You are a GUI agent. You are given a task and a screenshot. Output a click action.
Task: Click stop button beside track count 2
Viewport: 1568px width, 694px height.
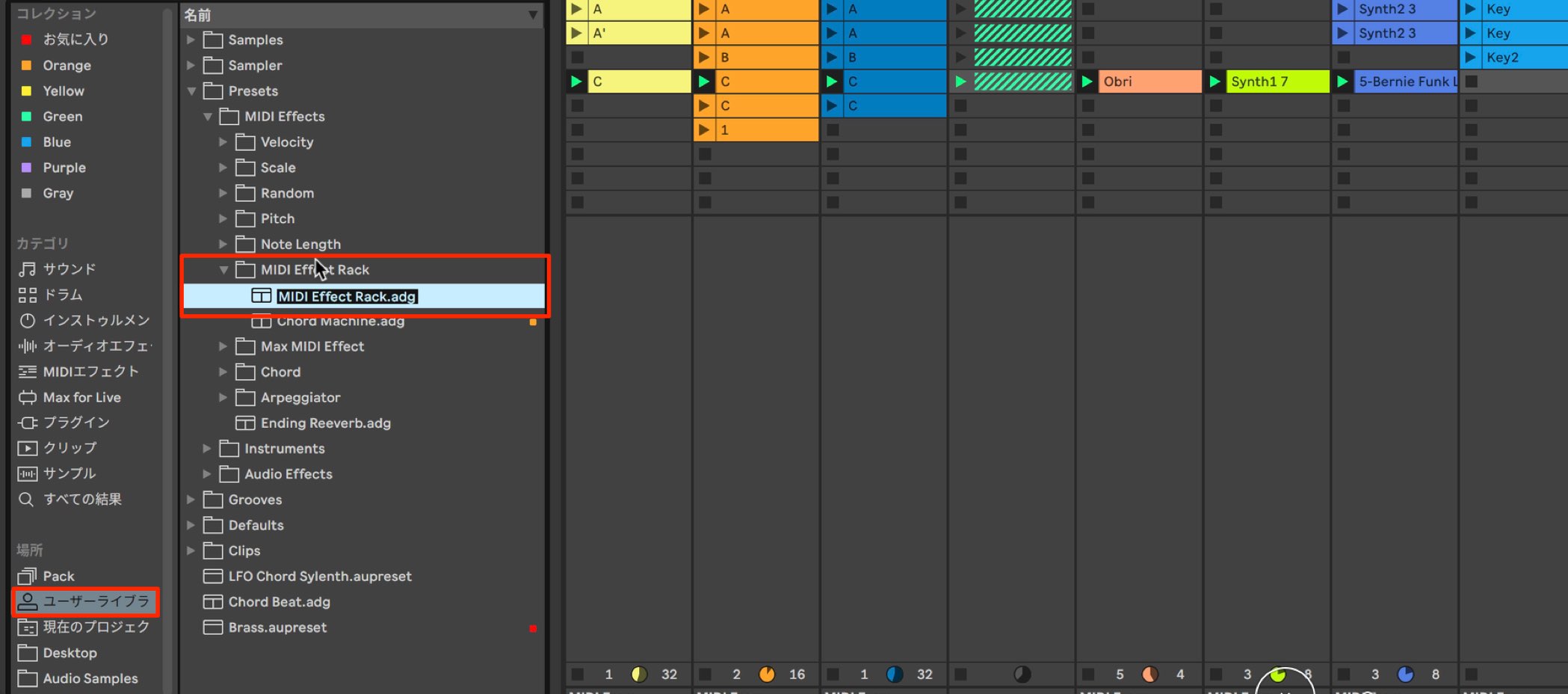click(x=705, y=675)
